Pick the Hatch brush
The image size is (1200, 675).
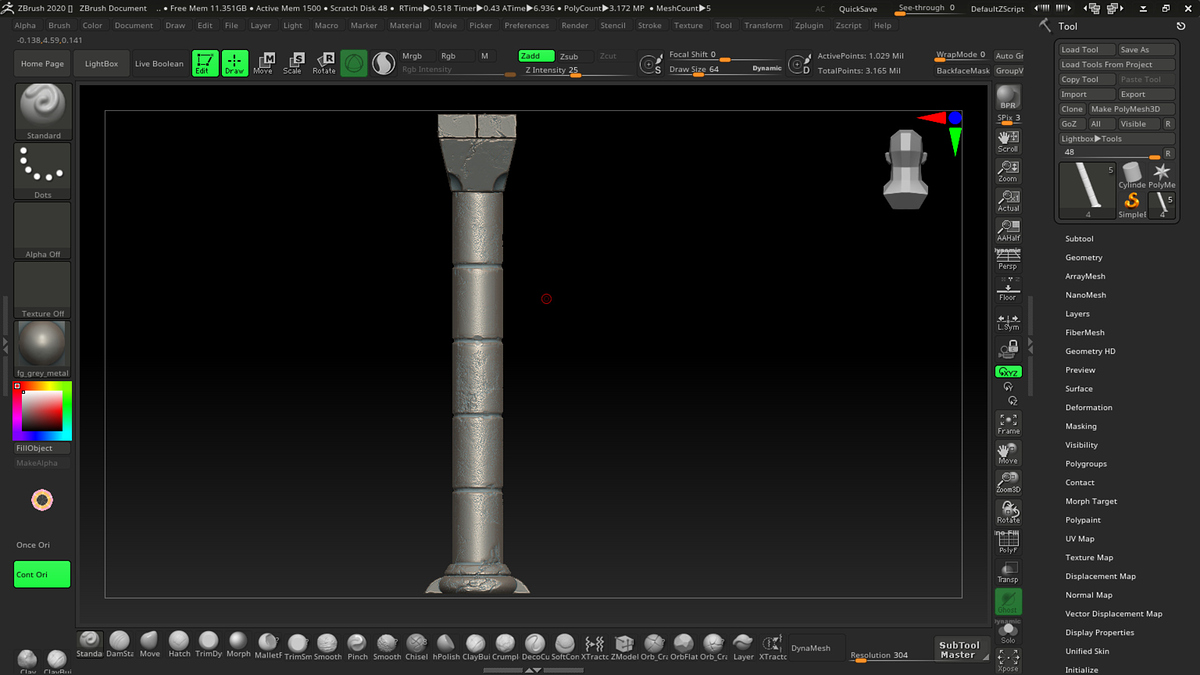click(179, 643)
